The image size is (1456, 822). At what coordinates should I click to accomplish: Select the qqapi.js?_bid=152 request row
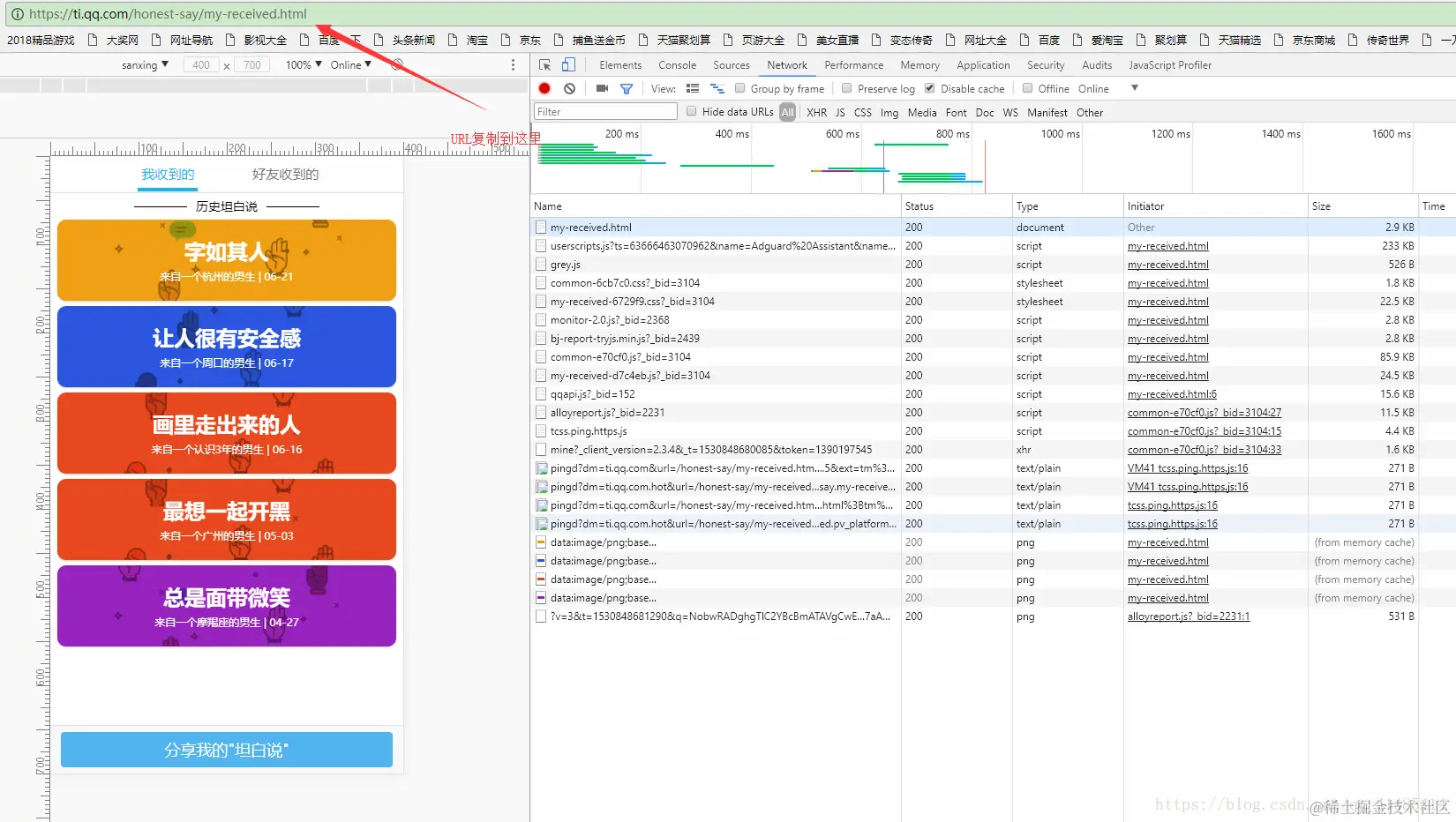(994, 394)
